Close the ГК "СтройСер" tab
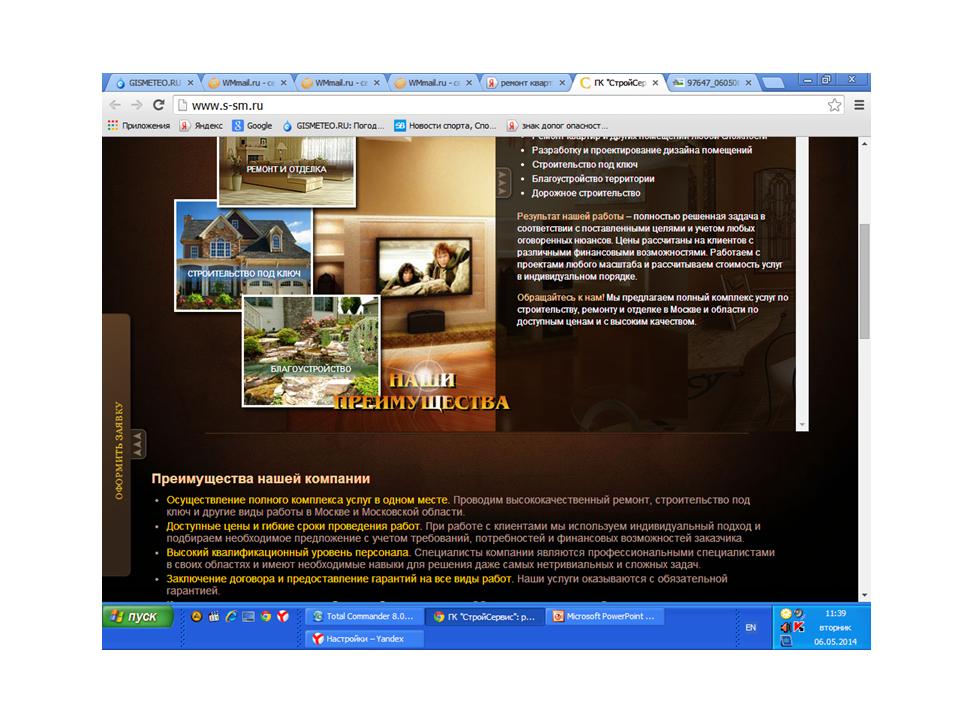Viewport: 960px width, 720px height. click(655, 83)
